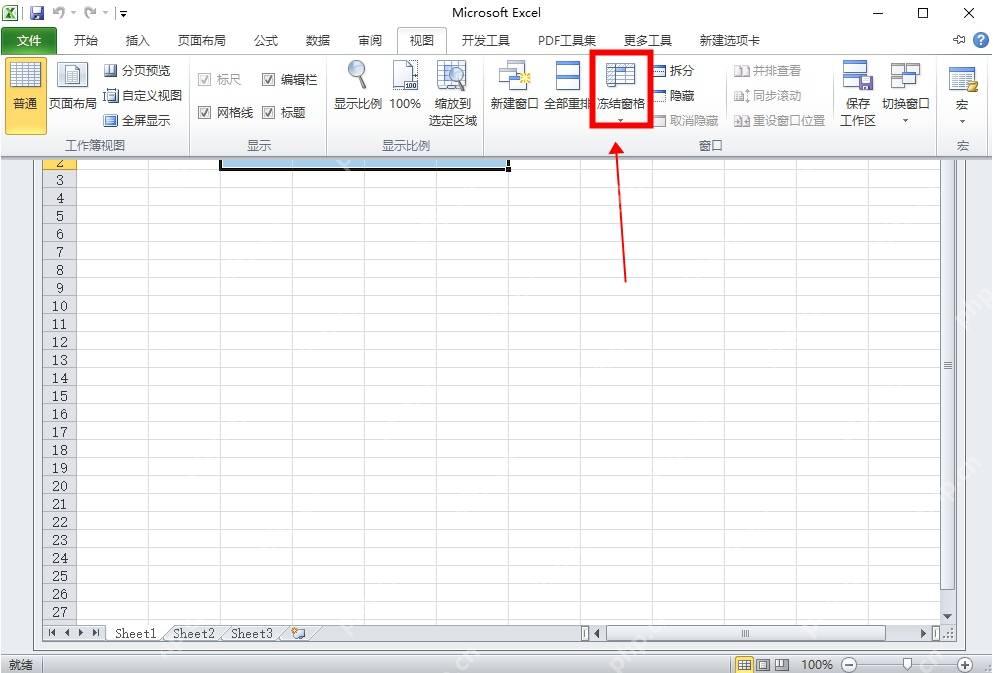Click 隐藏 hide window

click(674, 96)
